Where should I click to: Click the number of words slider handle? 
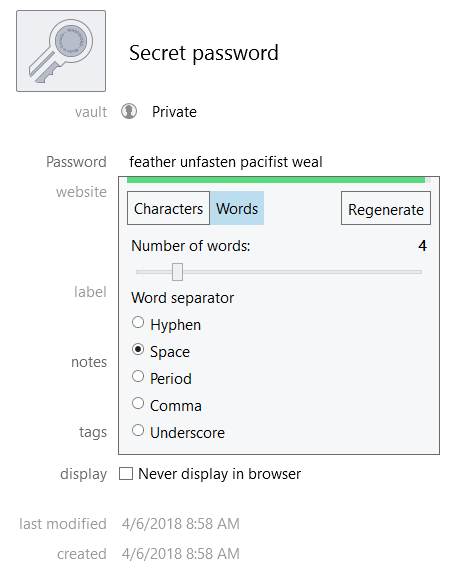pos(177,272)
